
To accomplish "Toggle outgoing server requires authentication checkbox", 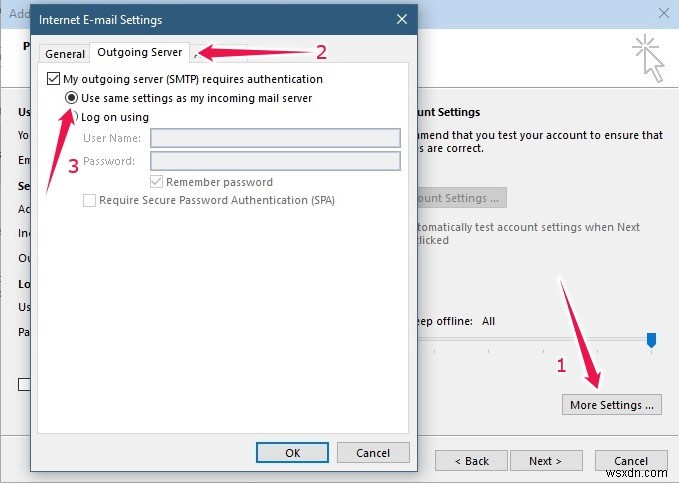I will (x=53, y=79).
